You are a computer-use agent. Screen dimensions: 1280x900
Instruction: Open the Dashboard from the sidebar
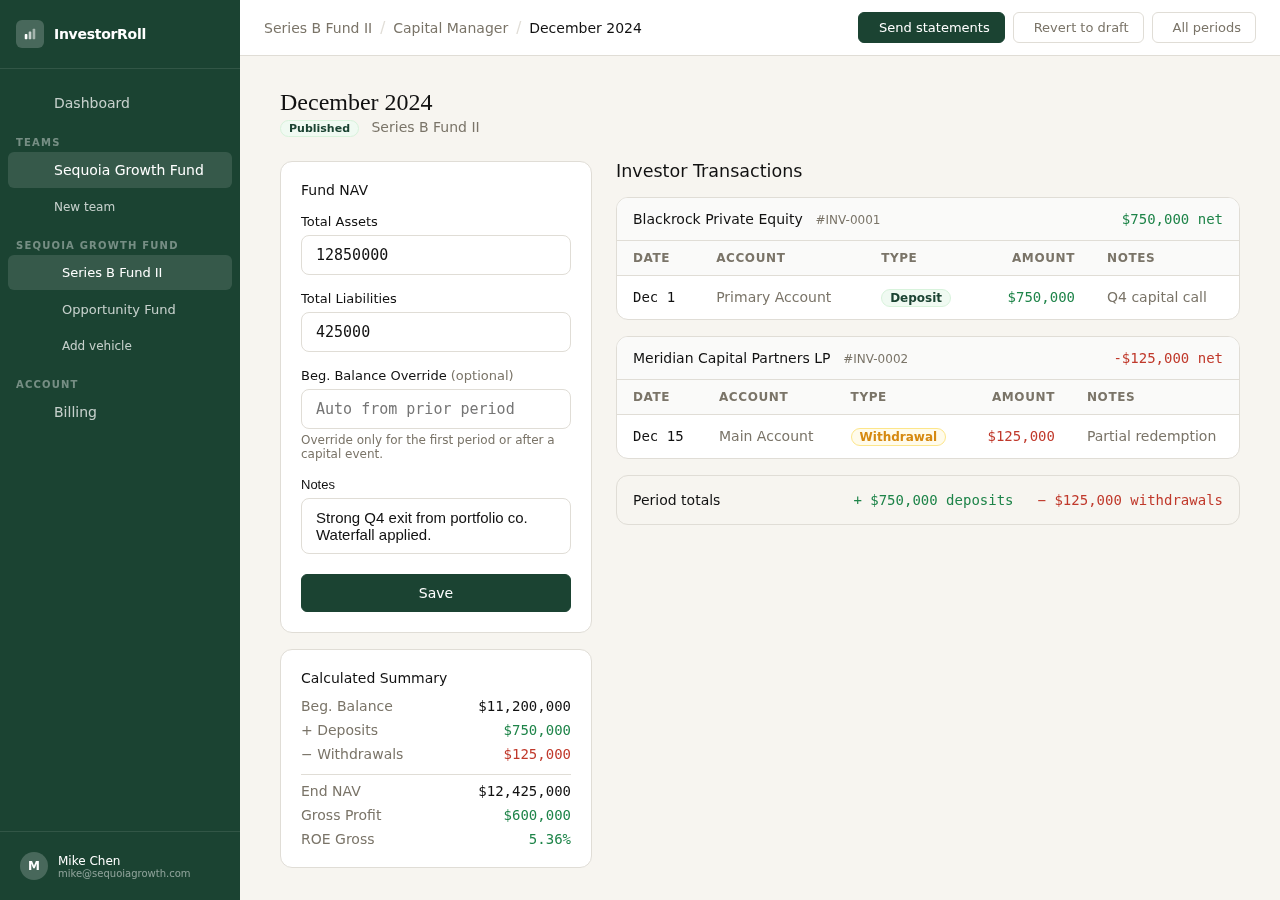pyautogui.click(x=92, y=102)
